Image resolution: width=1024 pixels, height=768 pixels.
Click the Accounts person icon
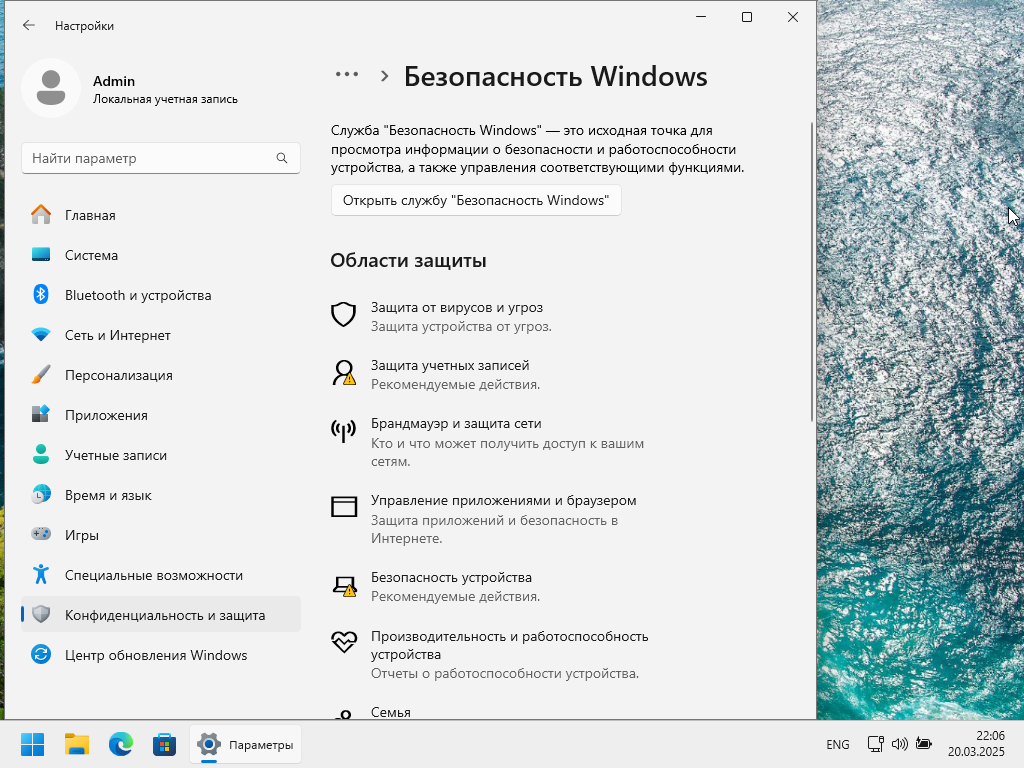41,455
